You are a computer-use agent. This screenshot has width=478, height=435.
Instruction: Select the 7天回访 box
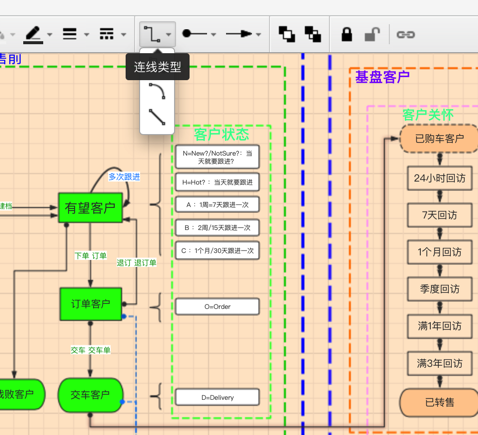pos(440,215)
